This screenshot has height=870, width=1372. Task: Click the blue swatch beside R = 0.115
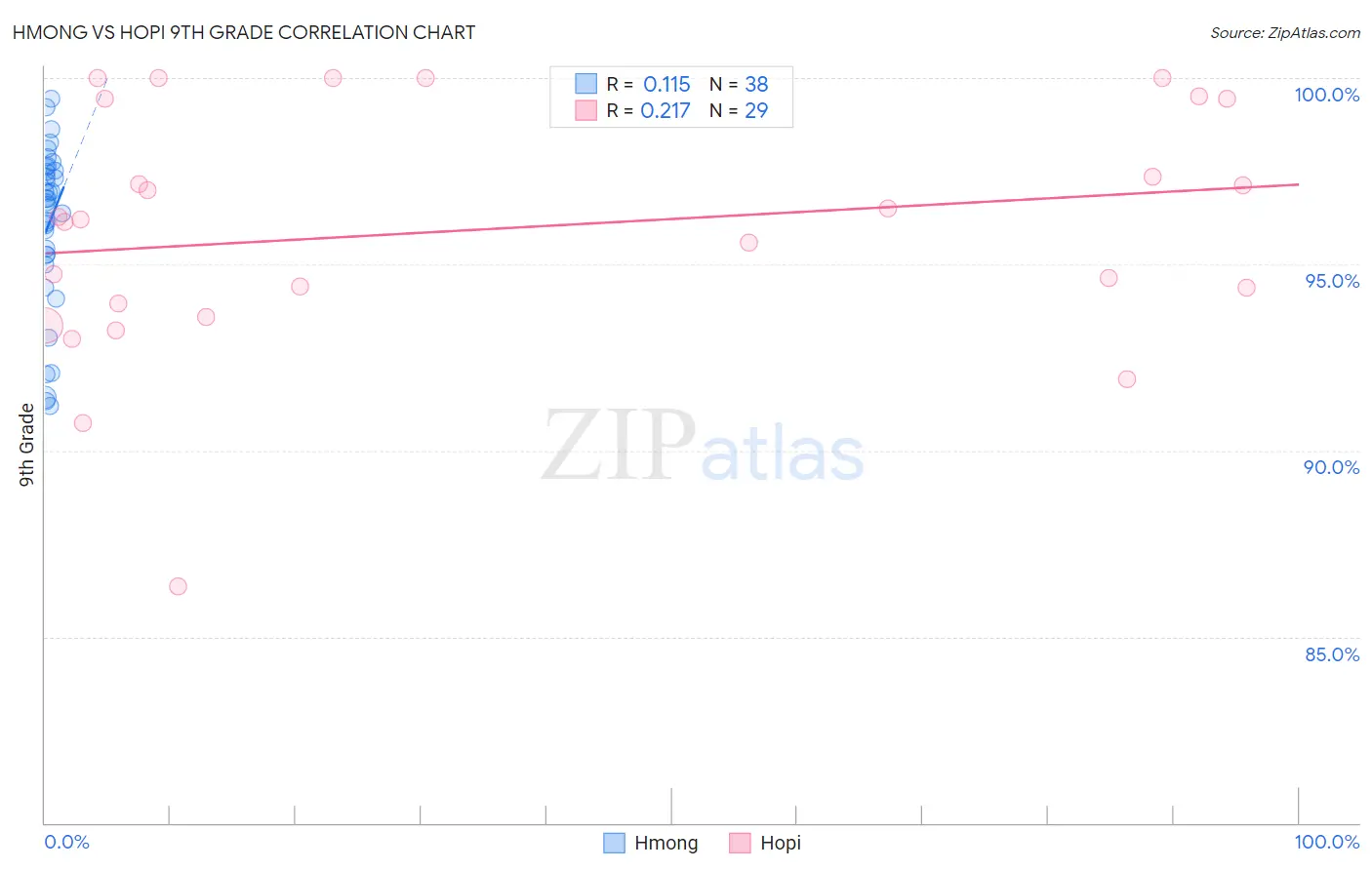click(585, 84)
